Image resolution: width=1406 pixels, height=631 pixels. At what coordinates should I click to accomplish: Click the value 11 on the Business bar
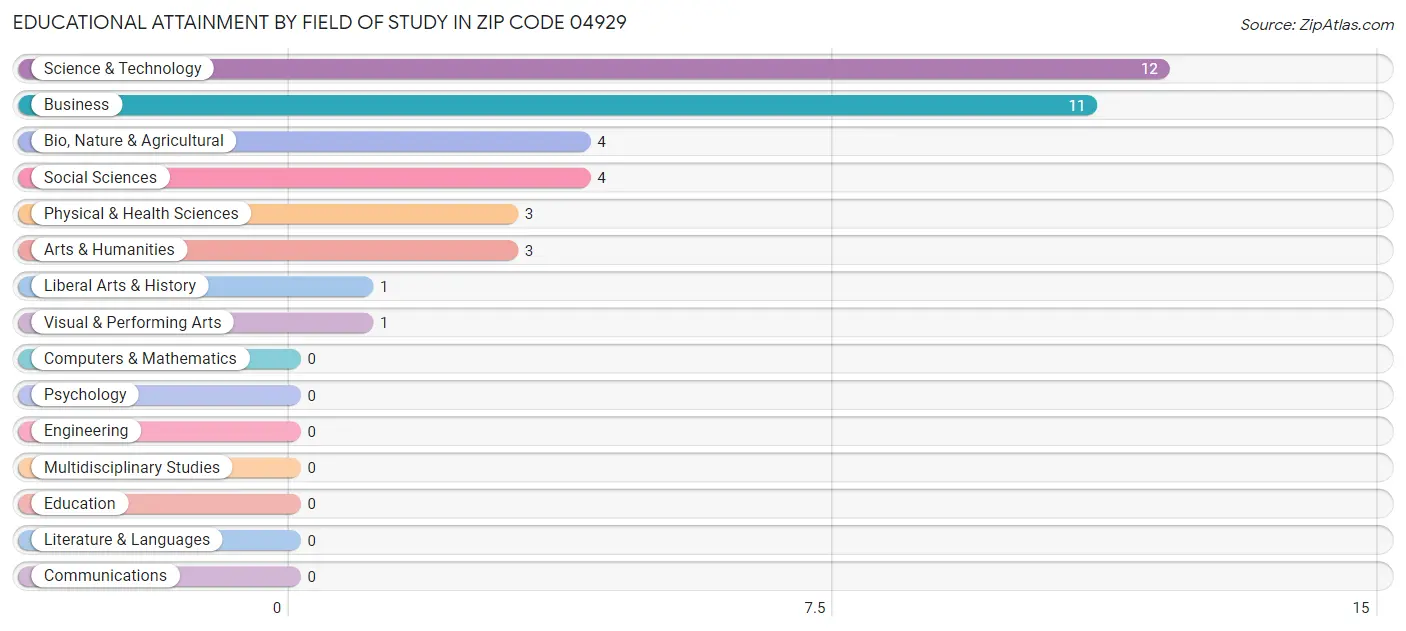(x=1076, y=105)
